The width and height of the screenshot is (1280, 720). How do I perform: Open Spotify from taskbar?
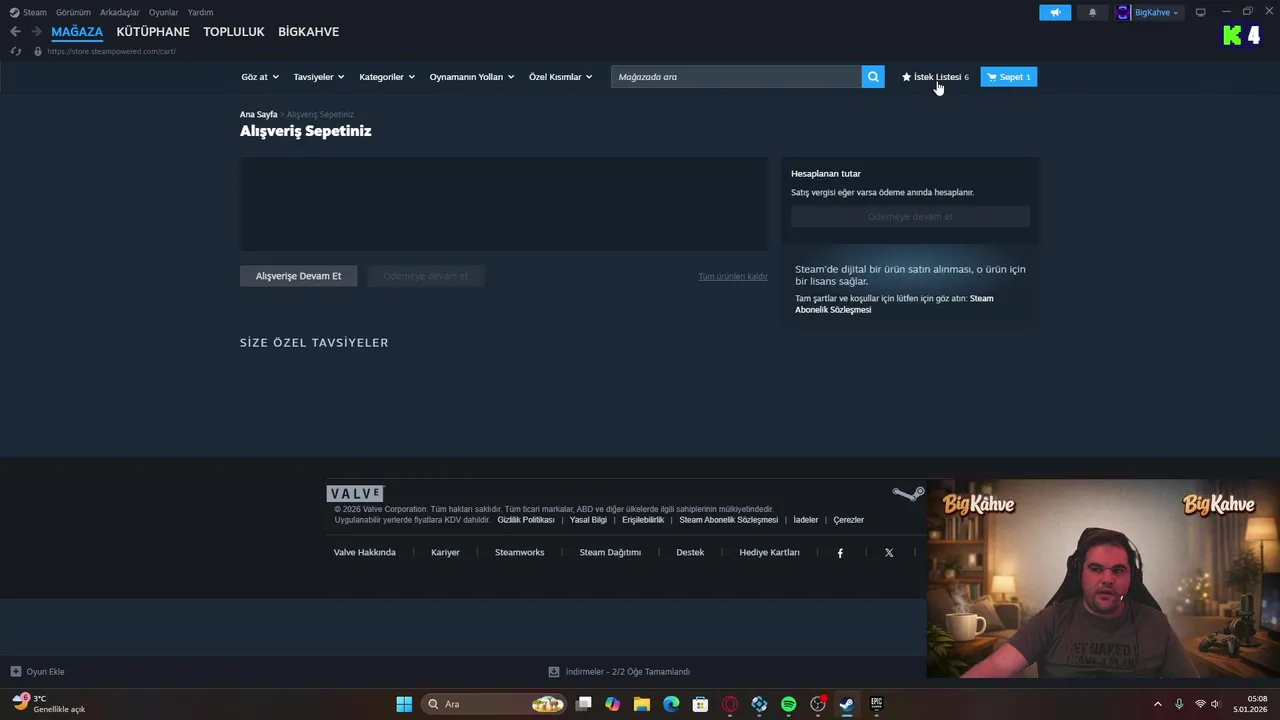click(788, 704)
